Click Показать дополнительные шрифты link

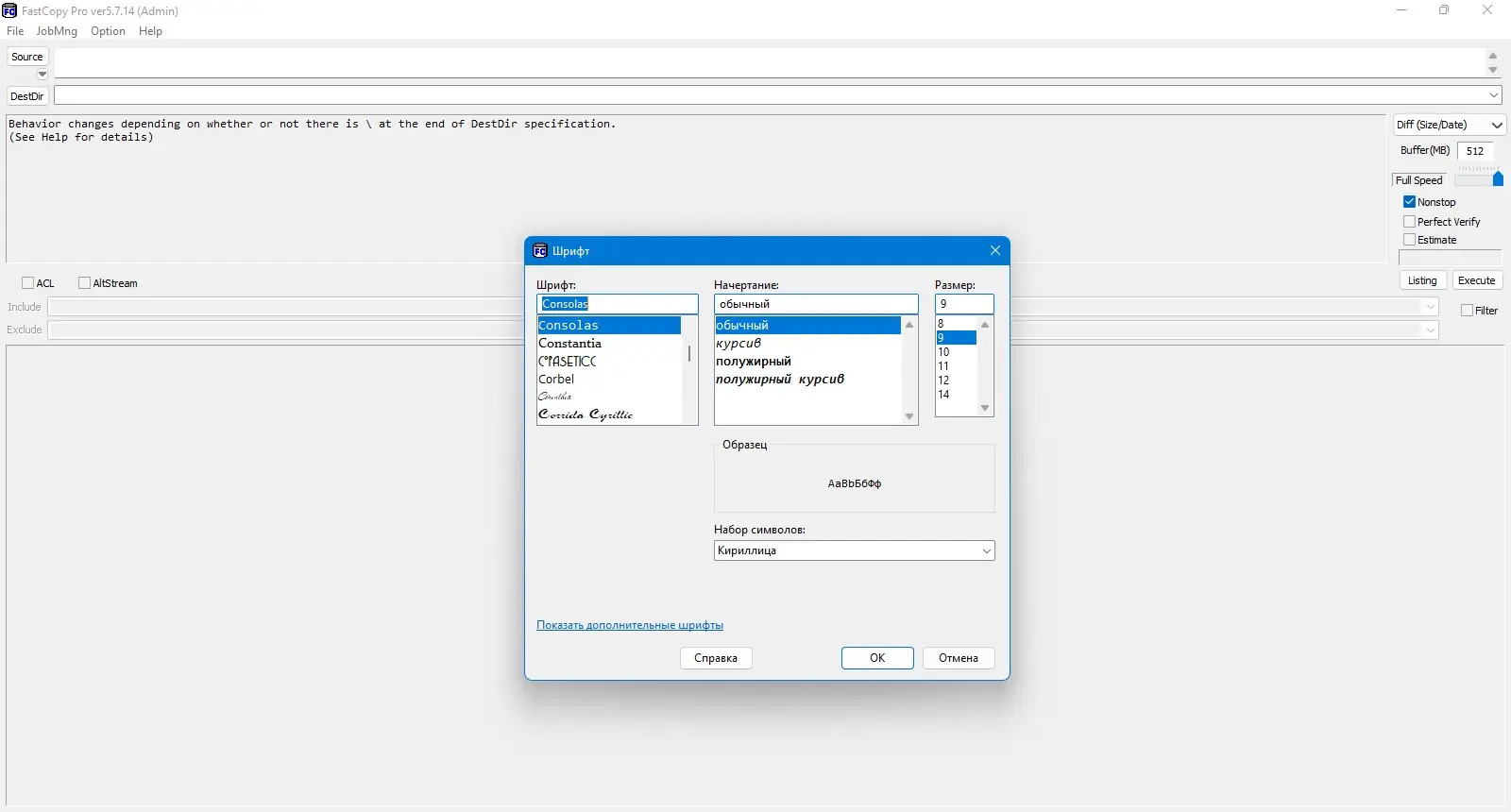(630, 625)
